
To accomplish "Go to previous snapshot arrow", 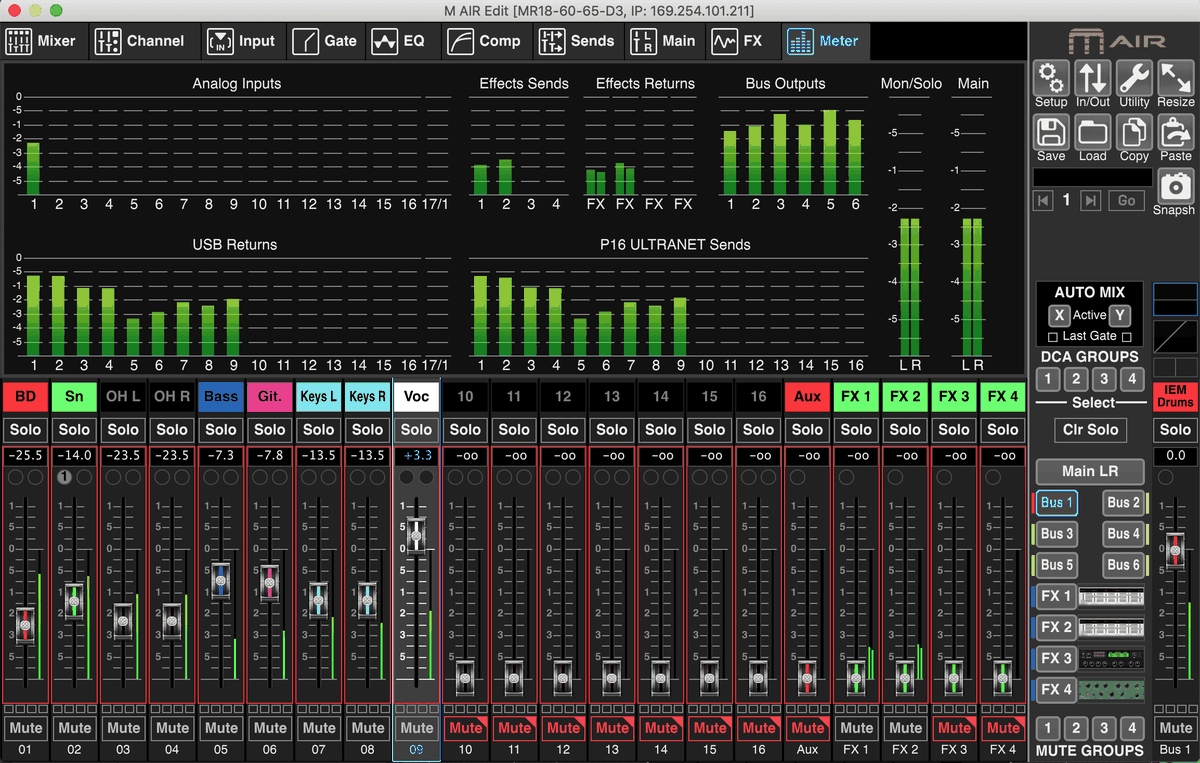I will click(1043, 201).
